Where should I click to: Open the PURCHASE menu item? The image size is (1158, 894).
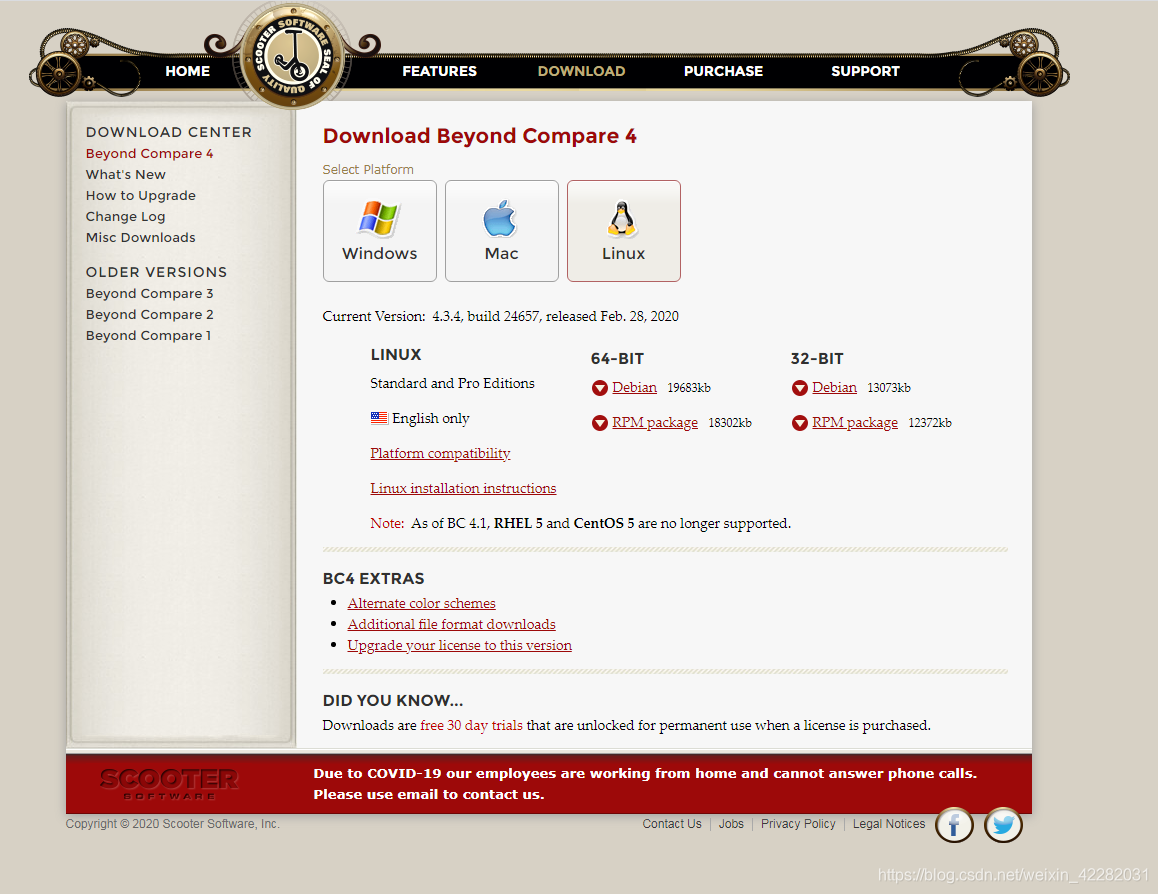(723, 71)
